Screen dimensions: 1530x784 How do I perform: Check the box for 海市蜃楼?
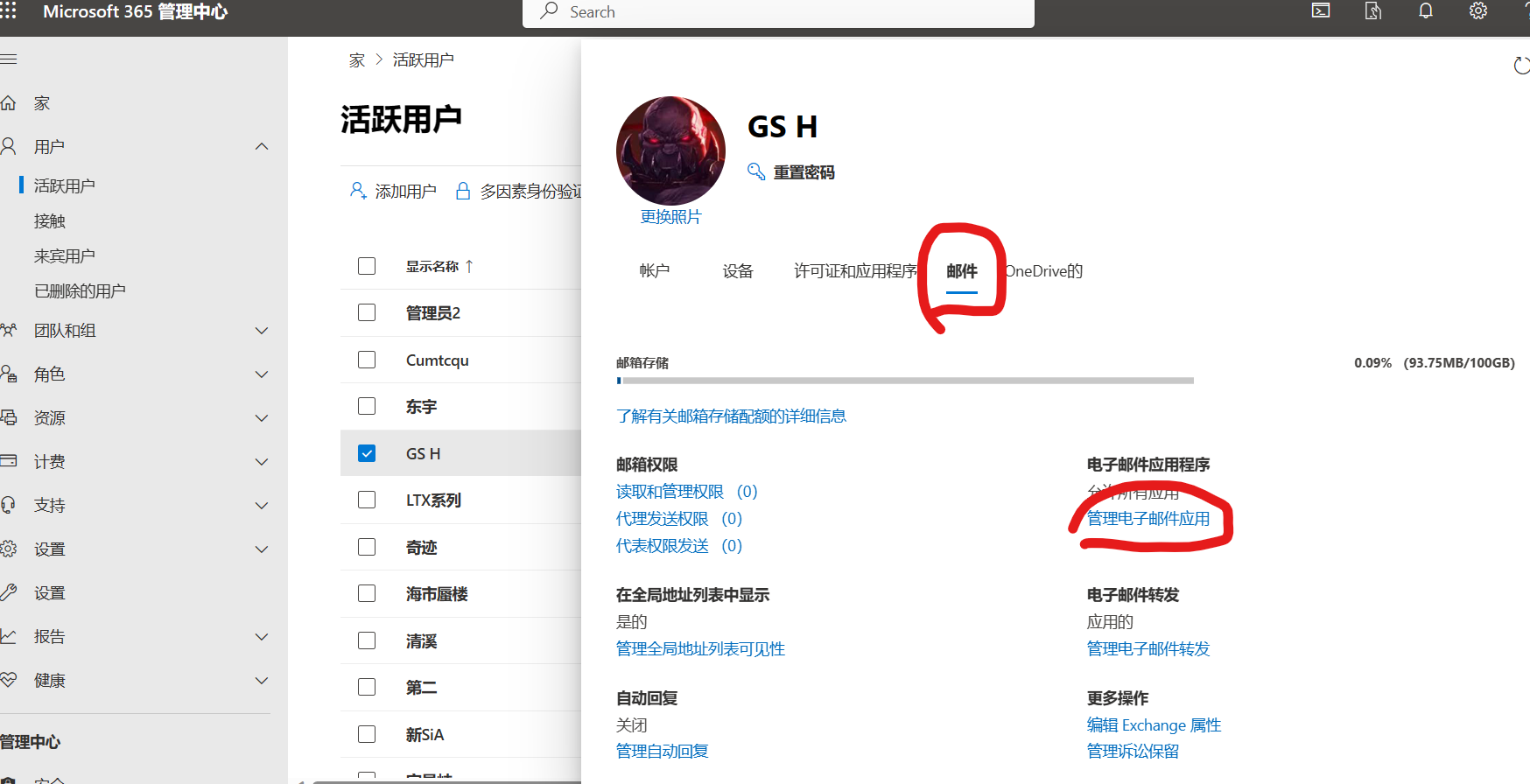pos(367,593)
